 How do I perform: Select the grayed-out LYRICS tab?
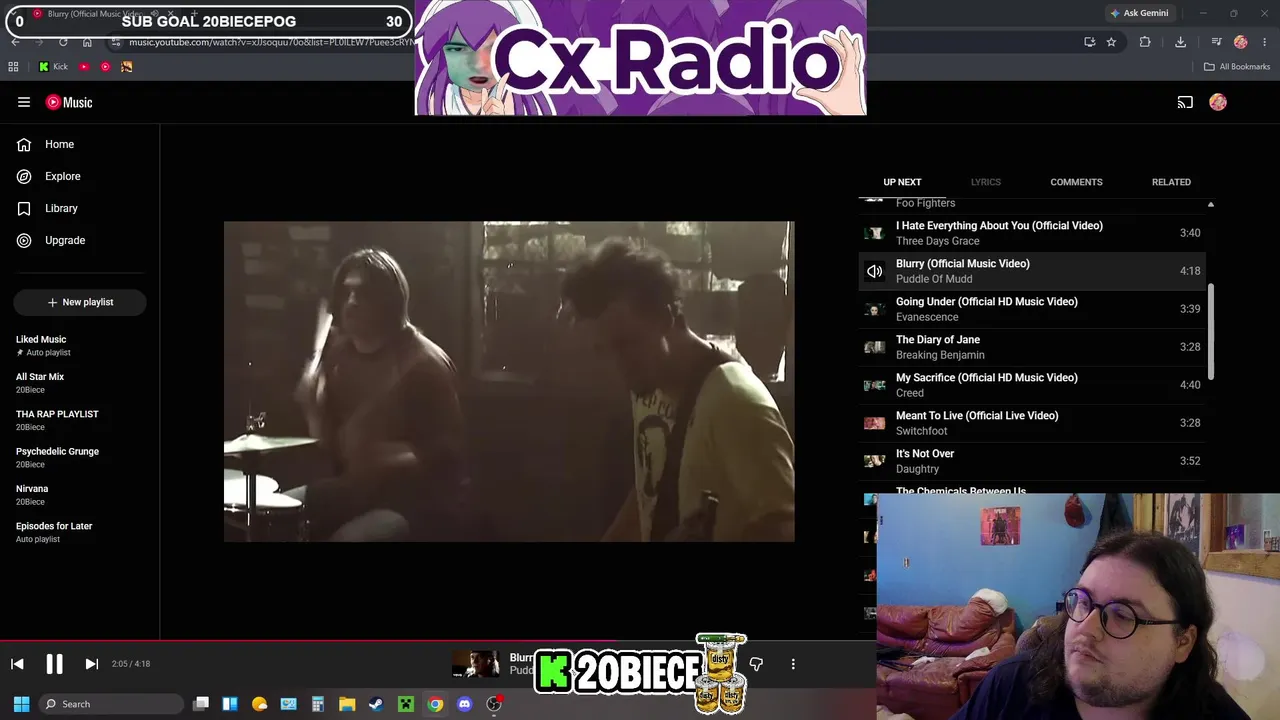(x=985, y=182)
